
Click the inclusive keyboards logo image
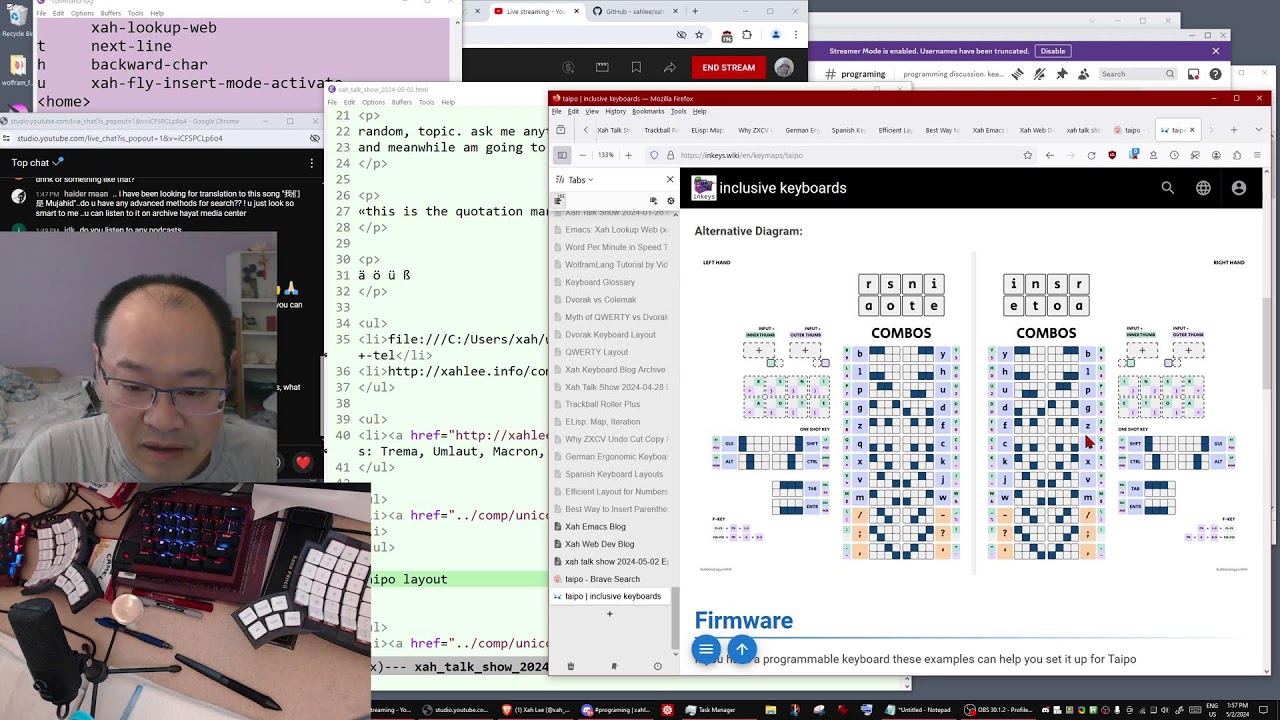tap(704, 188)
